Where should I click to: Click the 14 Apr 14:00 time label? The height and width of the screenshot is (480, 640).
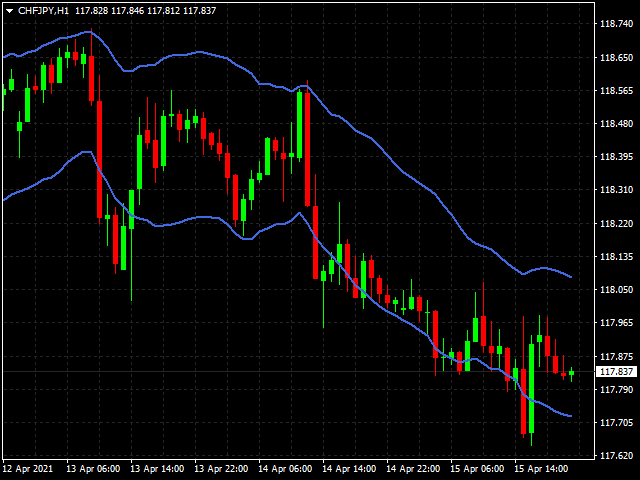(x=349, y=469)
